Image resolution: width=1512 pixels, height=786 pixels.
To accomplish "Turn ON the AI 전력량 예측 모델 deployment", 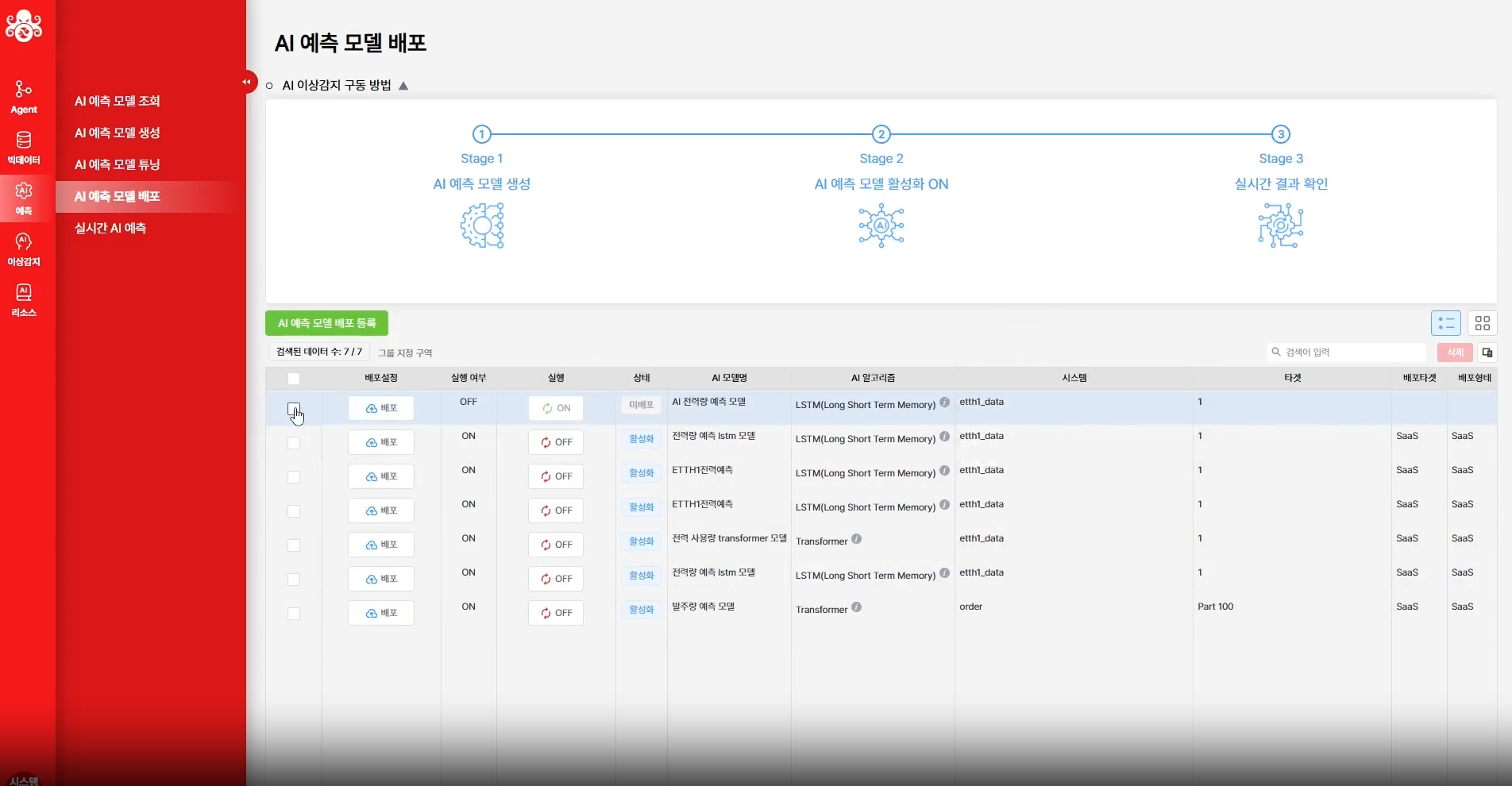I will point(556,408).
